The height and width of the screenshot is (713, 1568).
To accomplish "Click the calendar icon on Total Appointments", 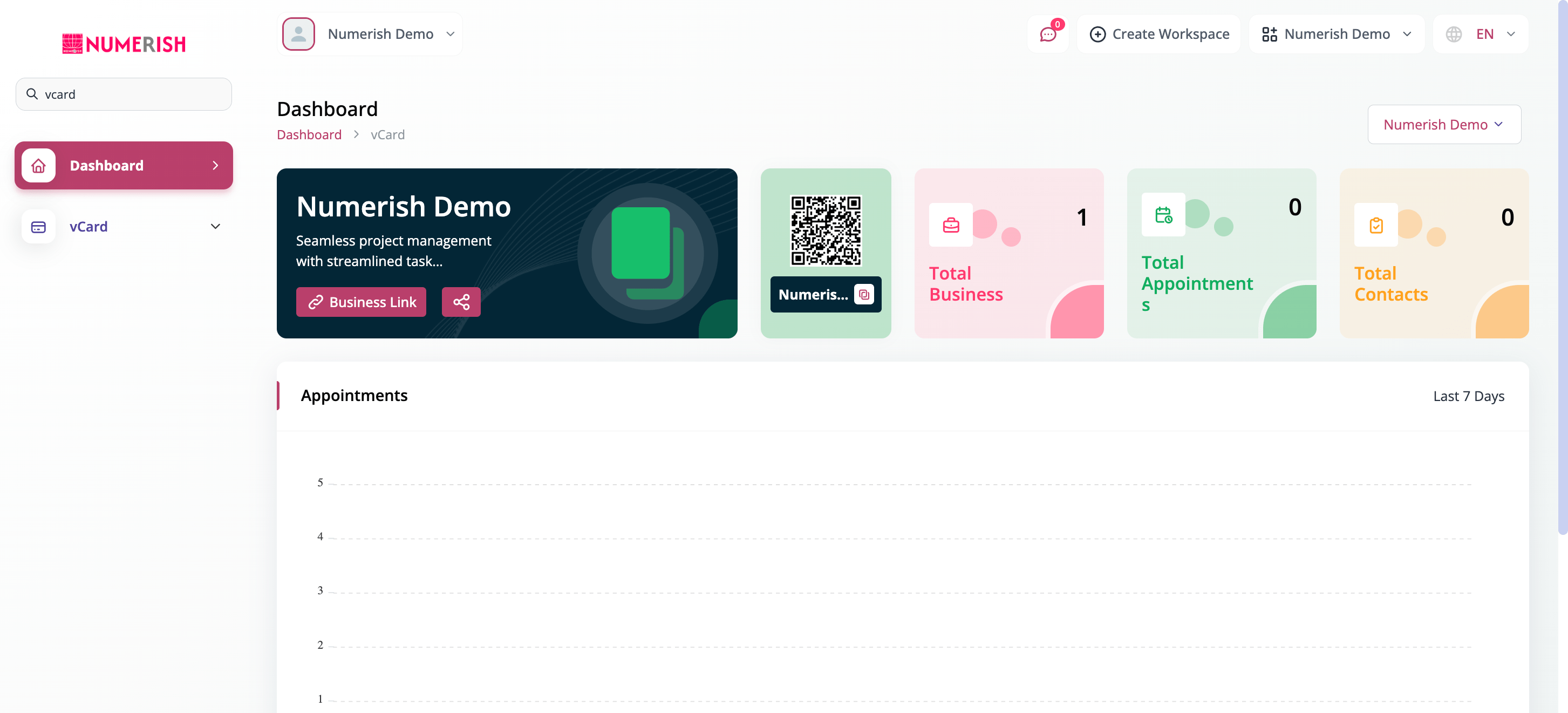I will (1163, 215).
